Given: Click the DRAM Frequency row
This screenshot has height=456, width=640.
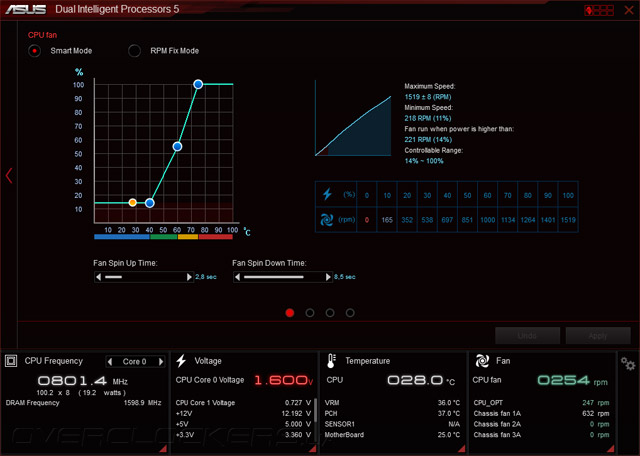Looking at the screenshot, I should pos(83,403).
